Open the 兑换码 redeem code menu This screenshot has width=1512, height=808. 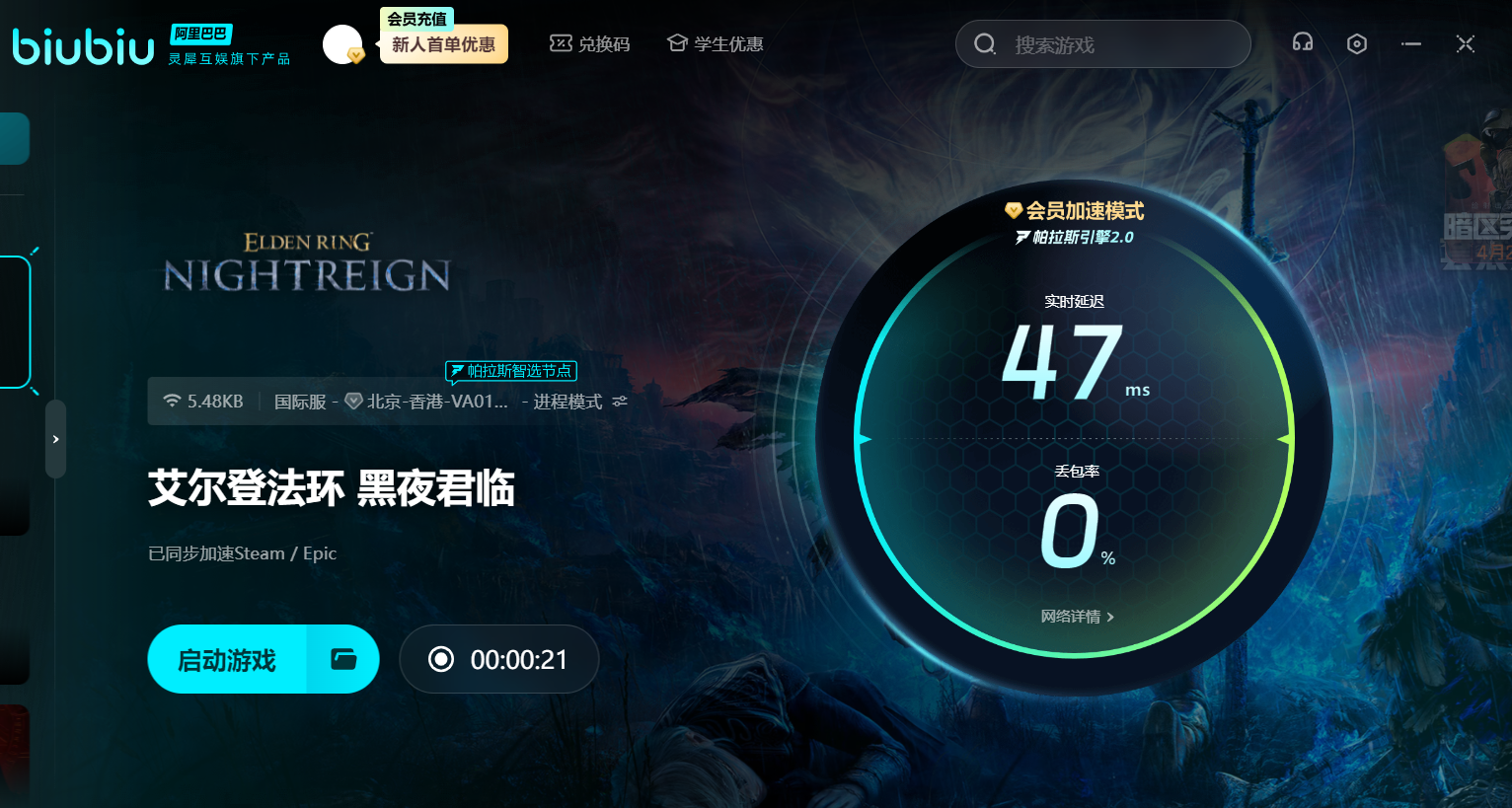(x=590, y=44)
